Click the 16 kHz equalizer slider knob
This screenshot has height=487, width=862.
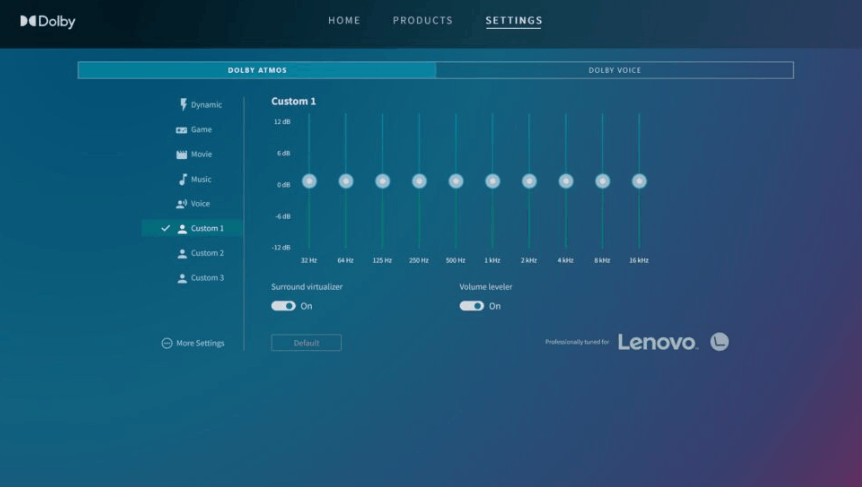click(x=639, y=181)
